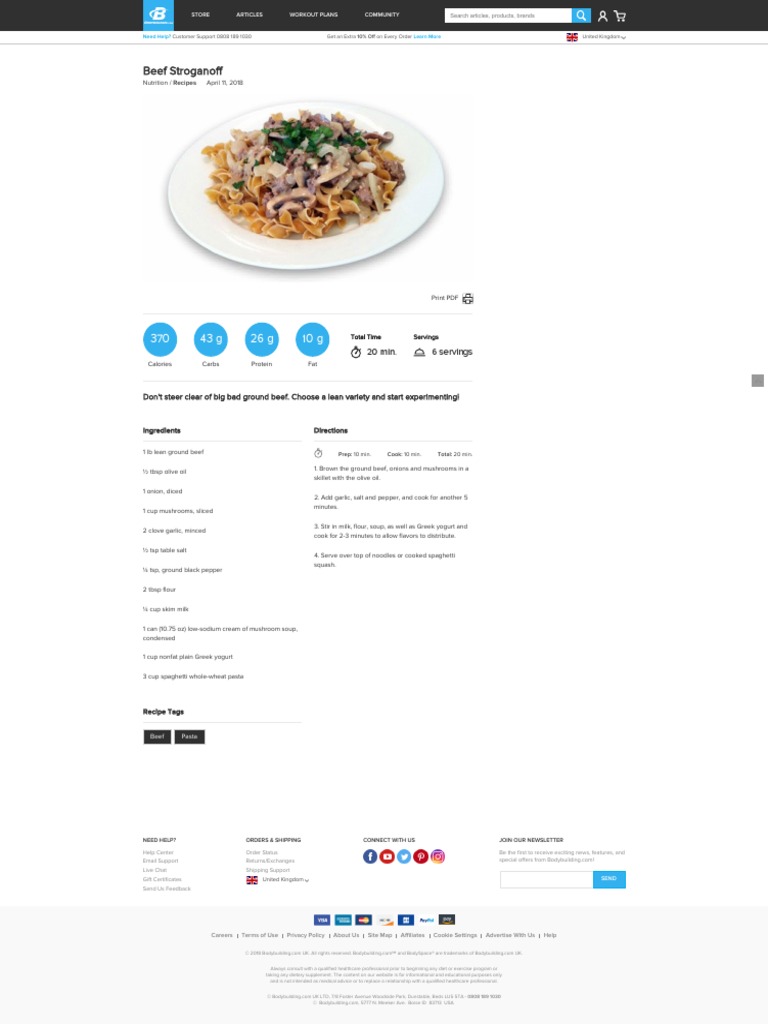768x1024 pixels.
Task: Open the Store menu
Action: pyautogui.click(x=200, y=14)
